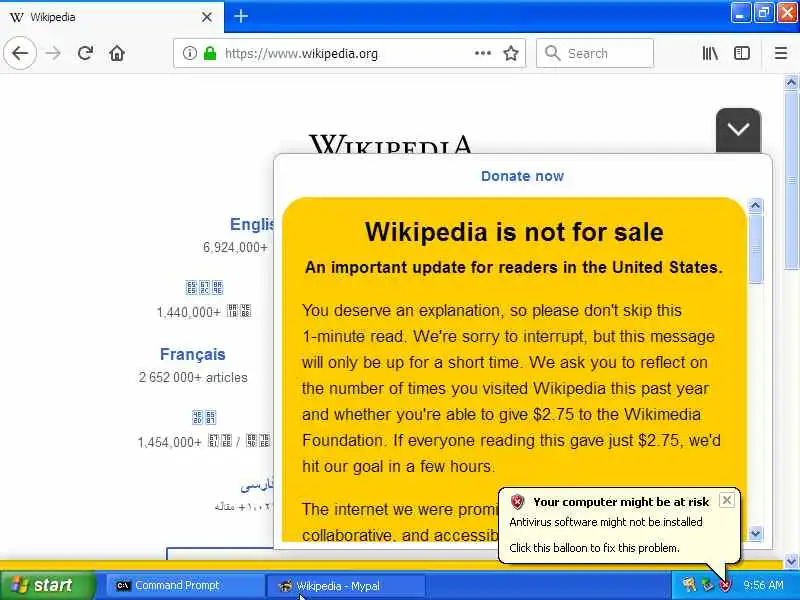Open page actions three-dot menu
Image resolution: width=800 pixels, height=600 pixels.
tap(483, 53)
